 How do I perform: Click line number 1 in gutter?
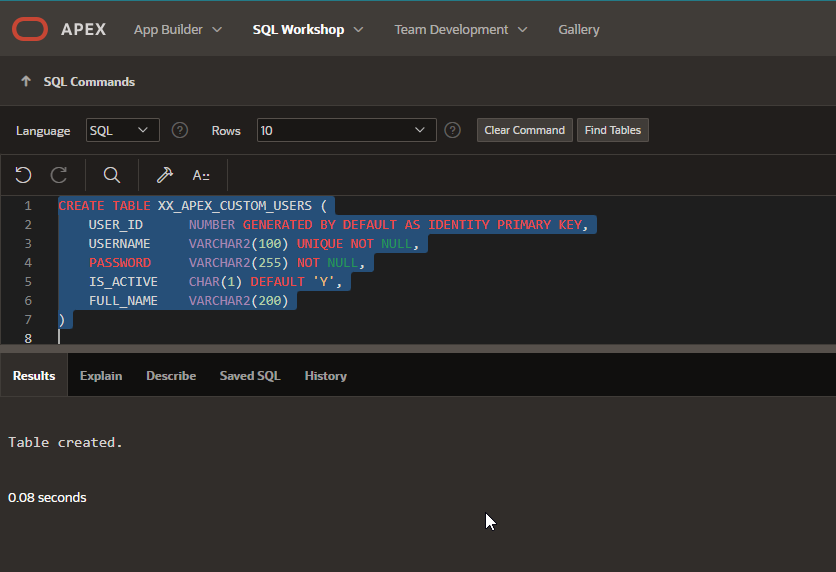[28, 206]
